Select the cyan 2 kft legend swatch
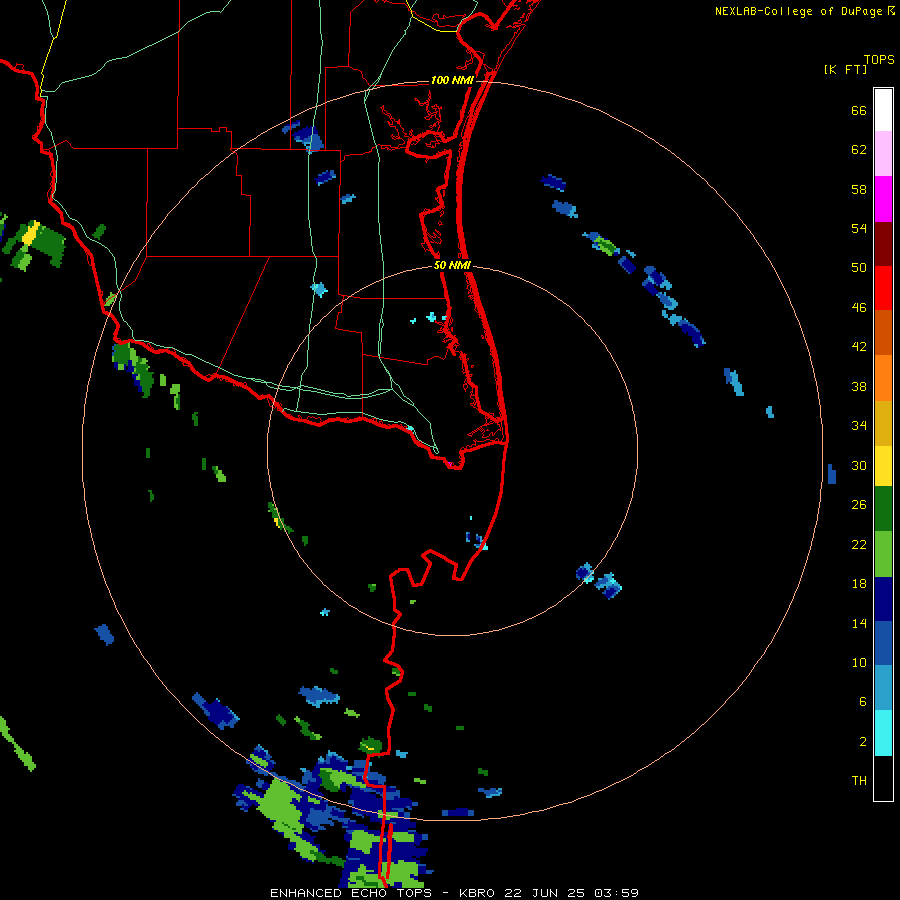The height and width of the screenshot is (900, 900). tap(883, 733)
